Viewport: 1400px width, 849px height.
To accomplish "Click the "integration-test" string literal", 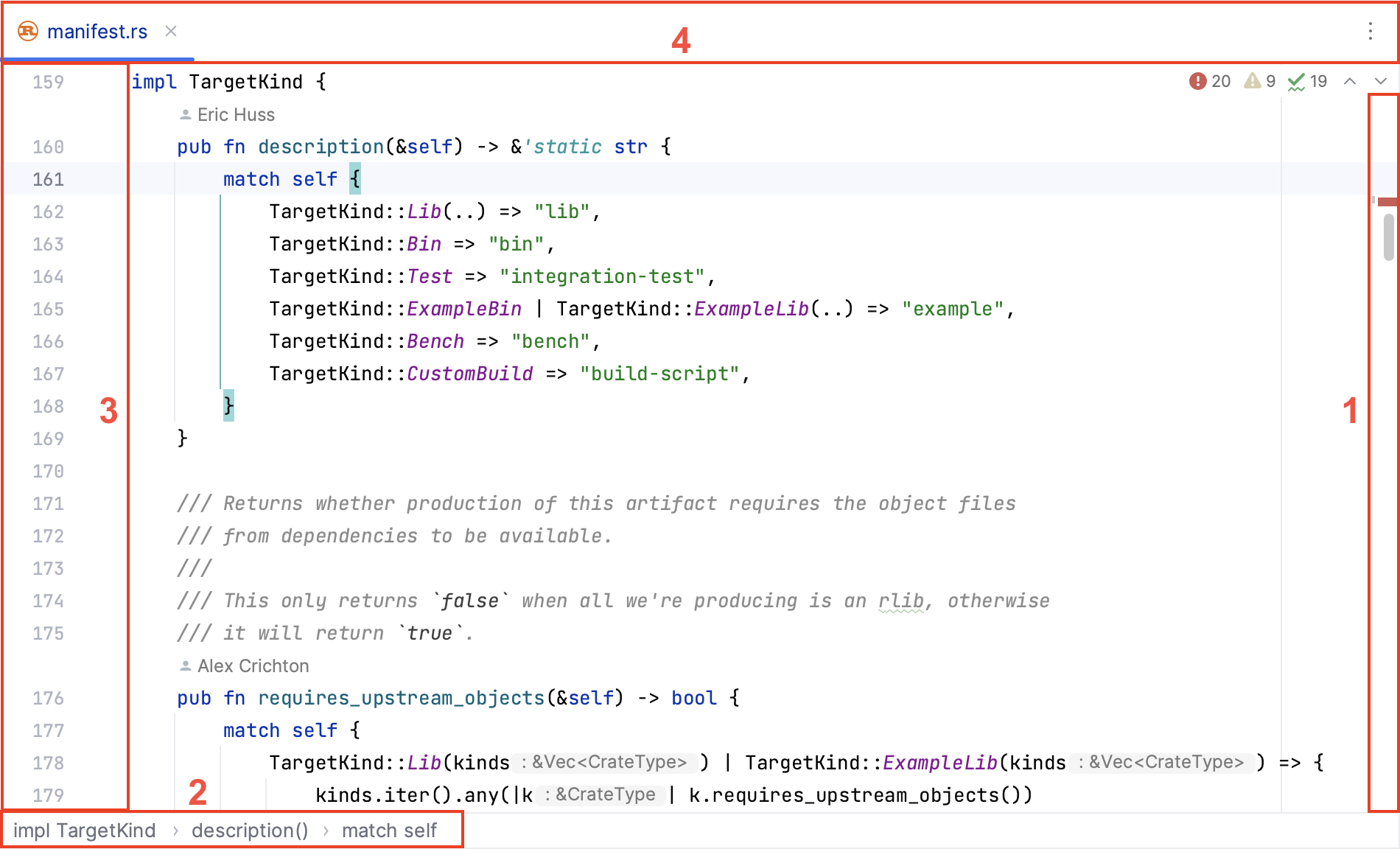I will (x=602, y=276).
